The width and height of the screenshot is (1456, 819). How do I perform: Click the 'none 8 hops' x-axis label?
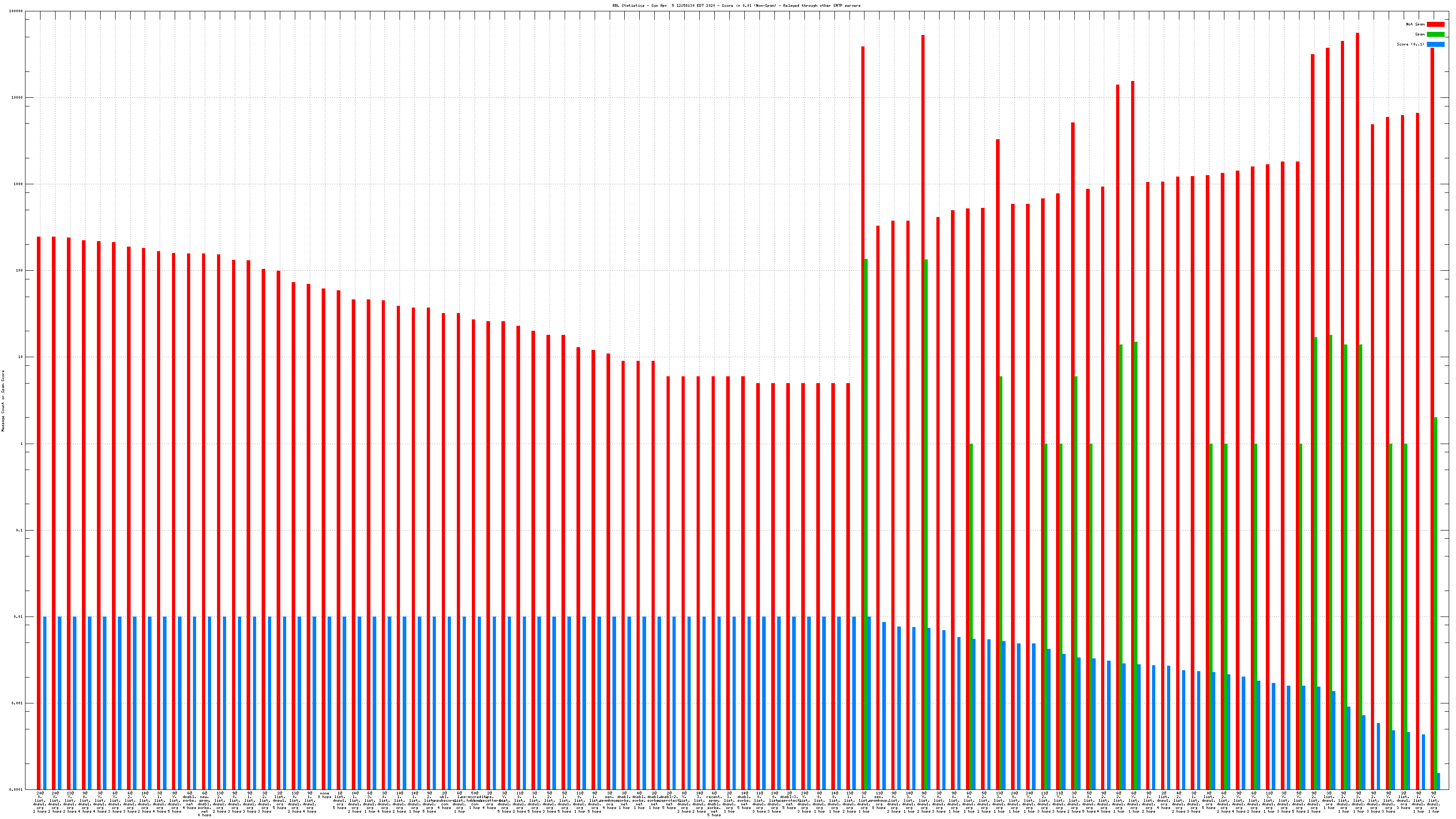[x=324, y=795]
